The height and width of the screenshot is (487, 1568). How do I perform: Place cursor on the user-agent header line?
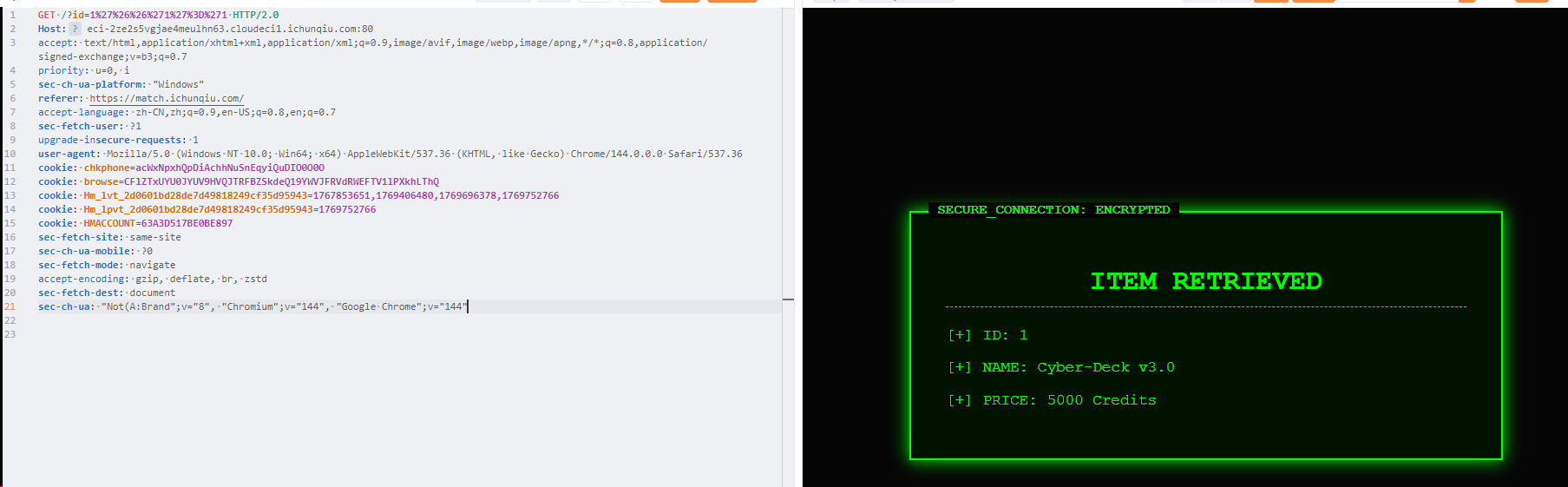(390, 154)
